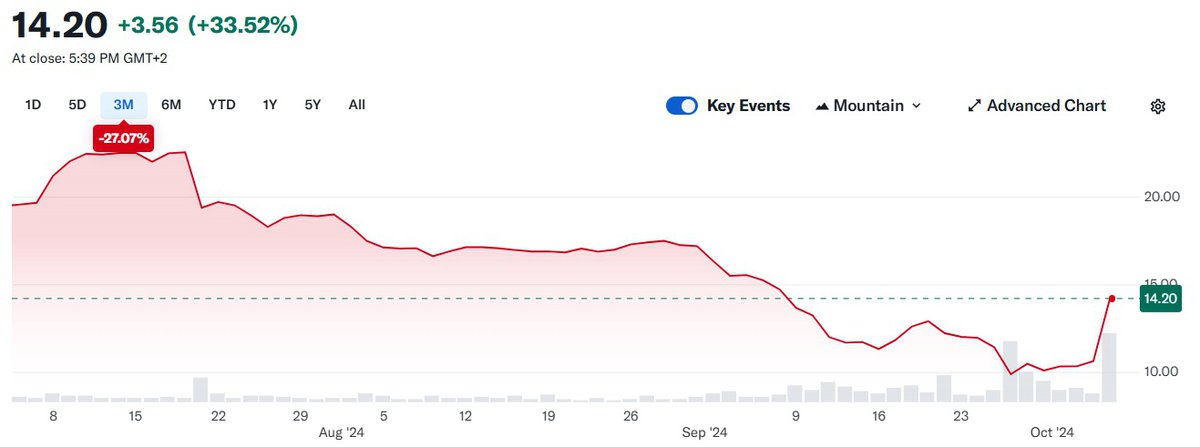Click the Advanced Chart expand arrows icon

pyautogui.click(x=974, y=106)
